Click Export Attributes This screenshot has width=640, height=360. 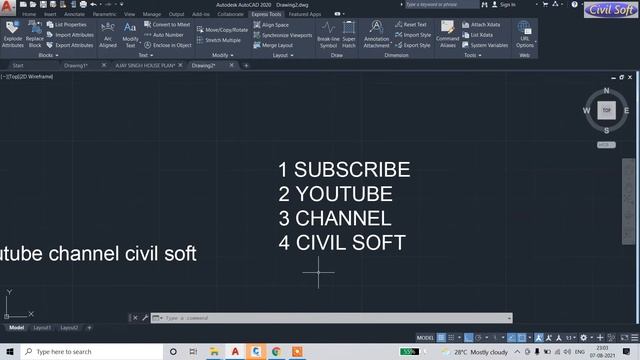(x=70, y=45)
